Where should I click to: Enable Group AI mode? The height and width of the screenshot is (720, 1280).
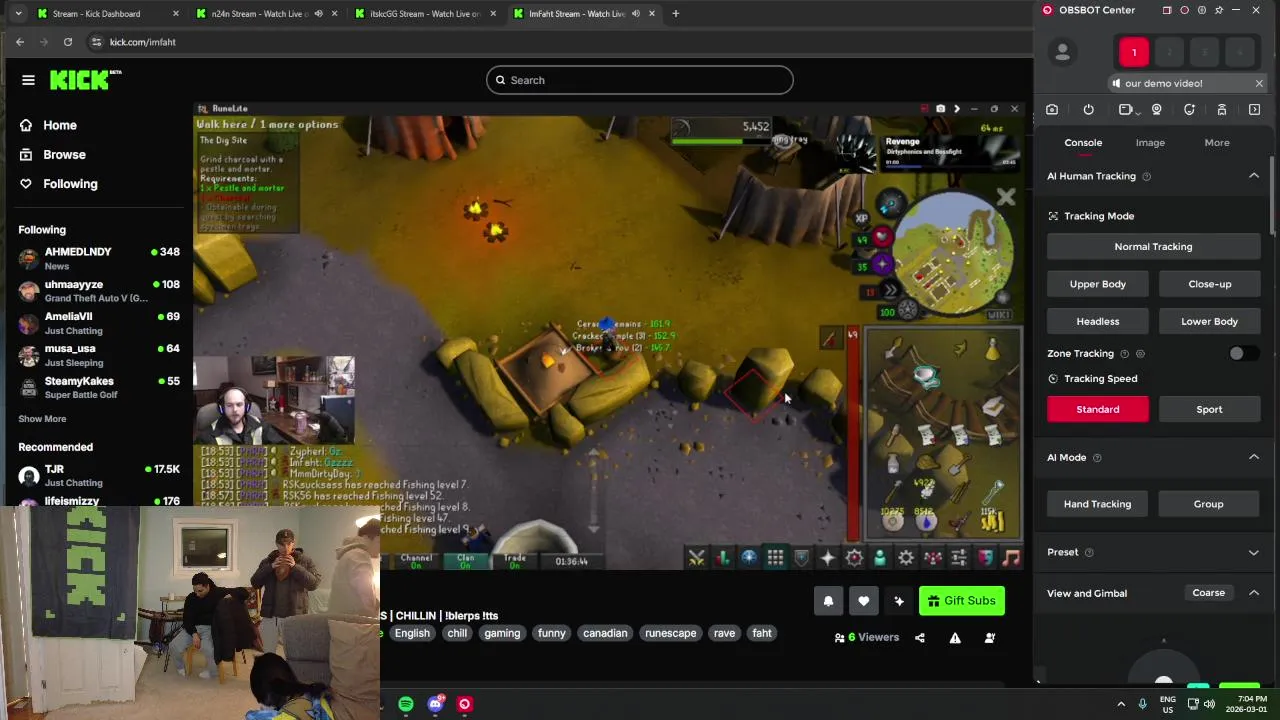tap(1208, 504)
